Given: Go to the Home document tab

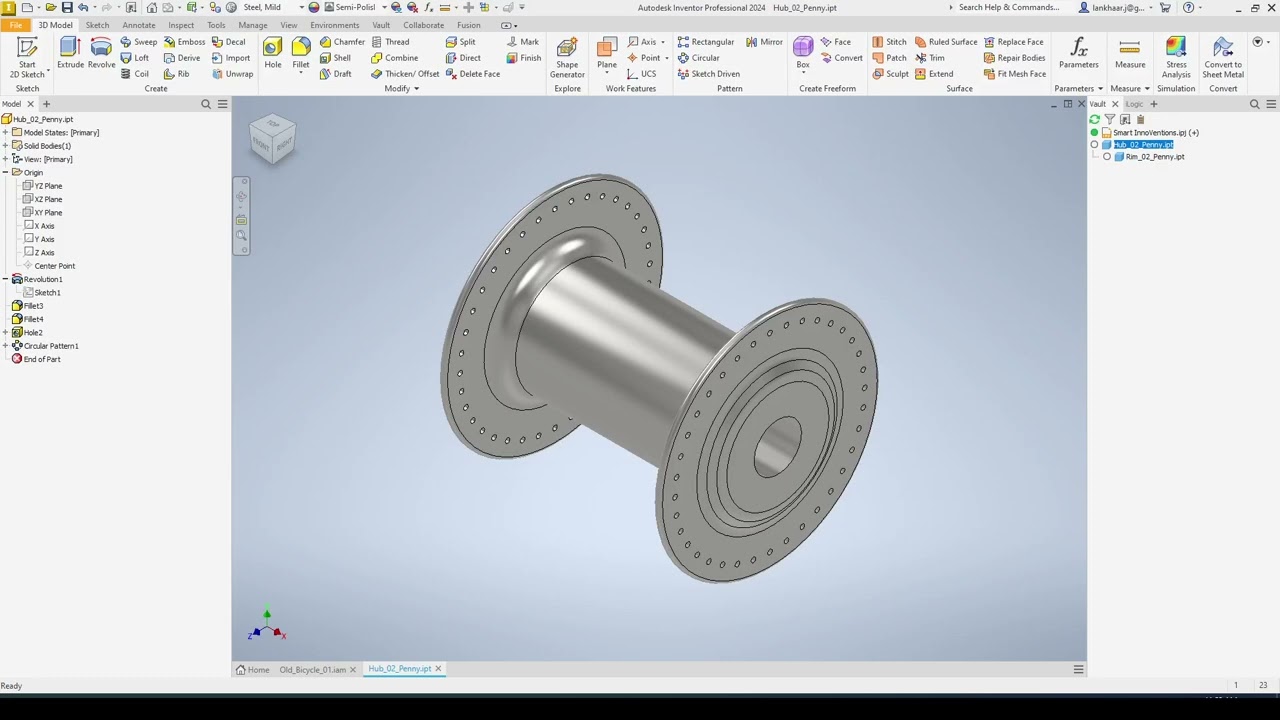Looking at the screenshot, I should tap(253, 670).
